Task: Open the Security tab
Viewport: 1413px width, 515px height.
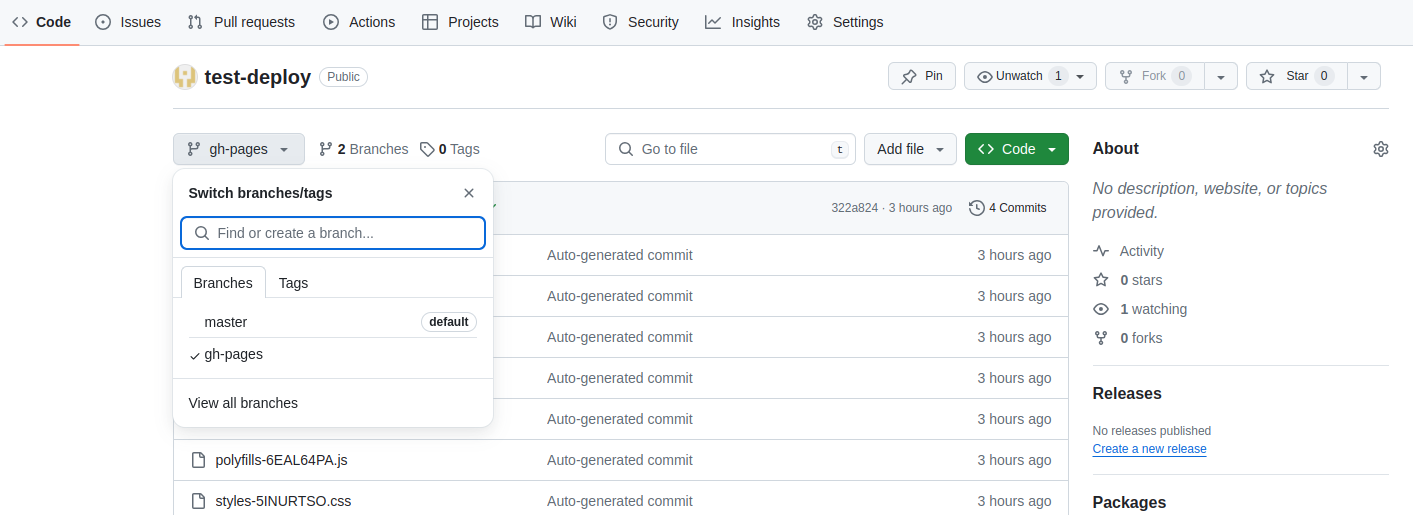Action: pyautogui.click(x=640, y=22)
